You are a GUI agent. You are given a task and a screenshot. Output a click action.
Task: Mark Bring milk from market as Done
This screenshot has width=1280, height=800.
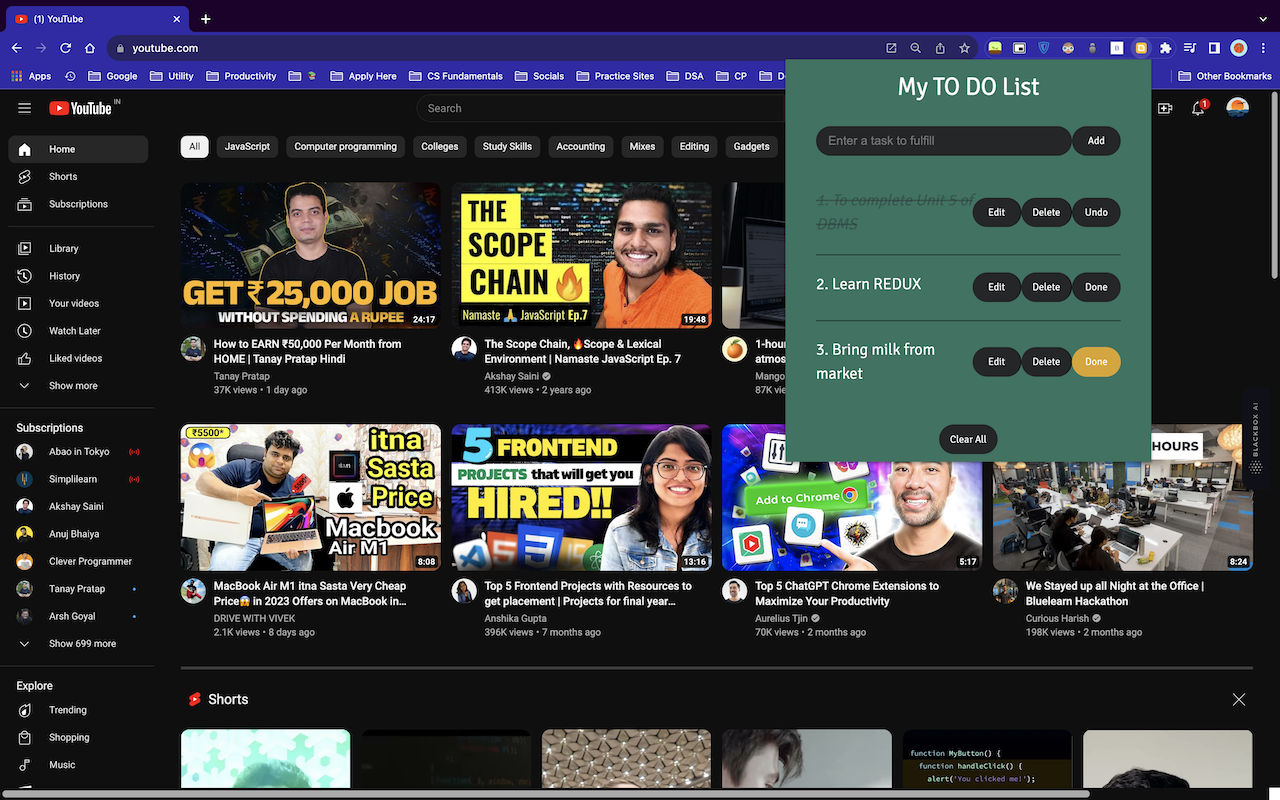(x=1096, y=362)
